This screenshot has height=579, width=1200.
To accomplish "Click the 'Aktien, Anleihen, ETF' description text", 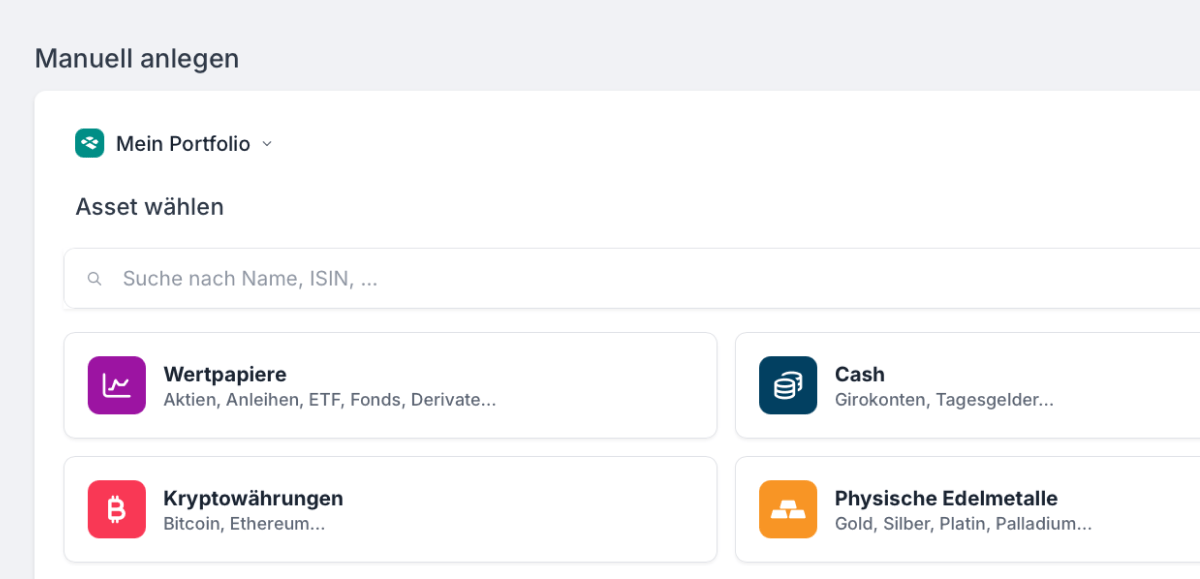I will (x=329, y=400).
